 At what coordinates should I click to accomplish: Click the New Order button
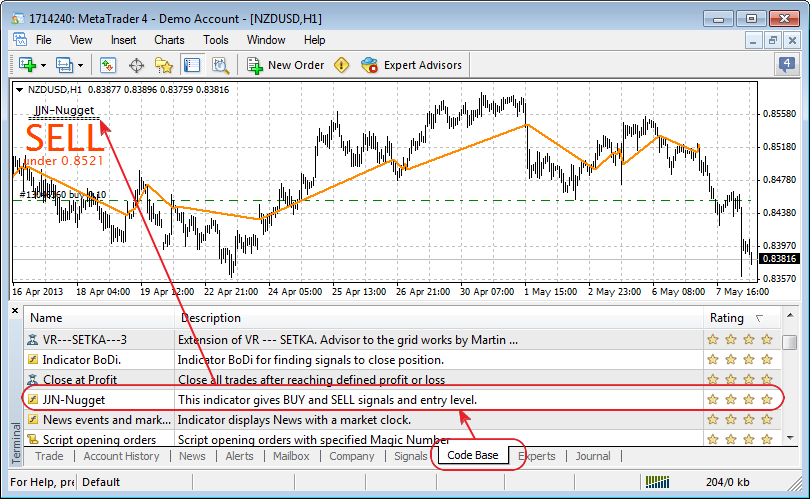285,65
